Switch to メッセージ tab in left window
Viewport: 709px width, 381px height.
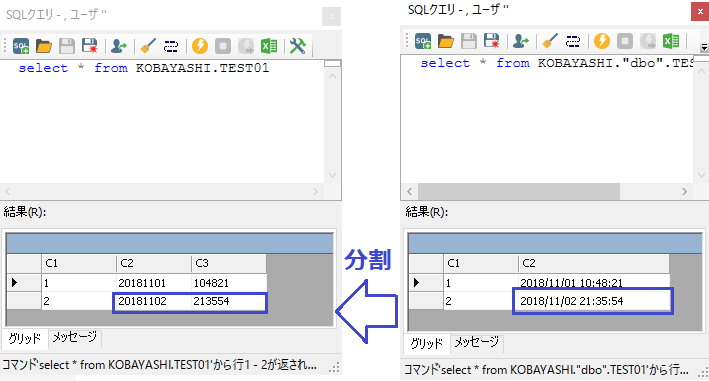tap(75, 338)
